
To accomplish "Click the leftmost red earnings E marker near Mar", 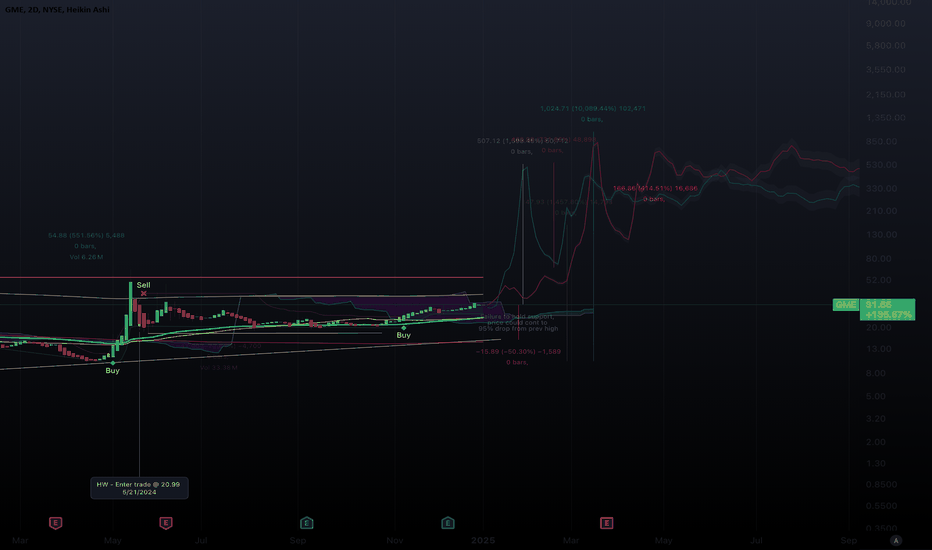I will coord(55,523).
